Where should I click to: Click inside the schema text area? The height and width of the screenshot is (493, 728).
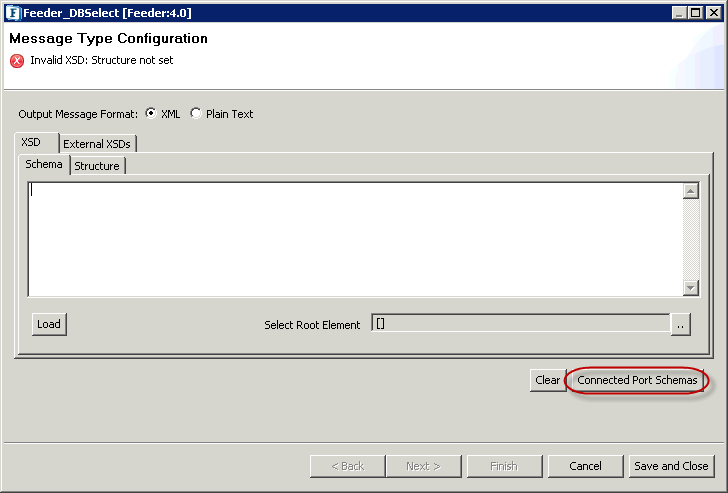pyautogui.click(x=355, y=240)
